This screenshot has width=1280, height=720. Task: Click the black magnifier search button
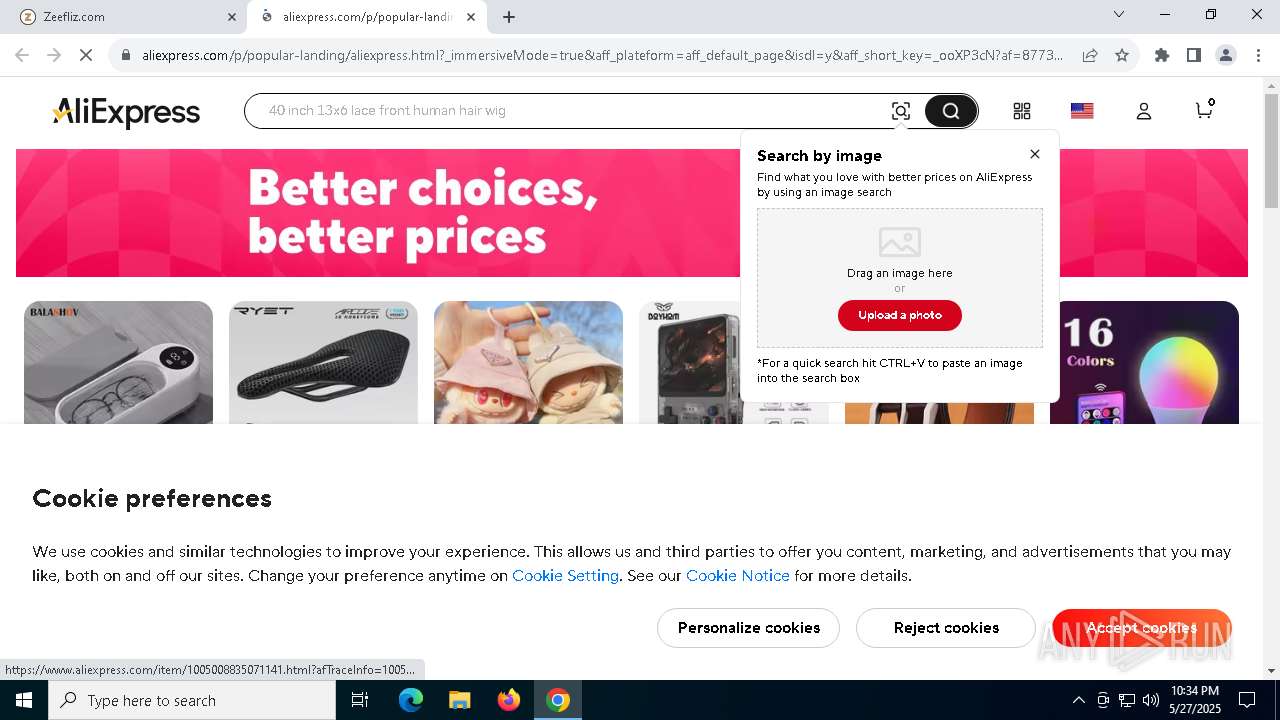[950, 111]
